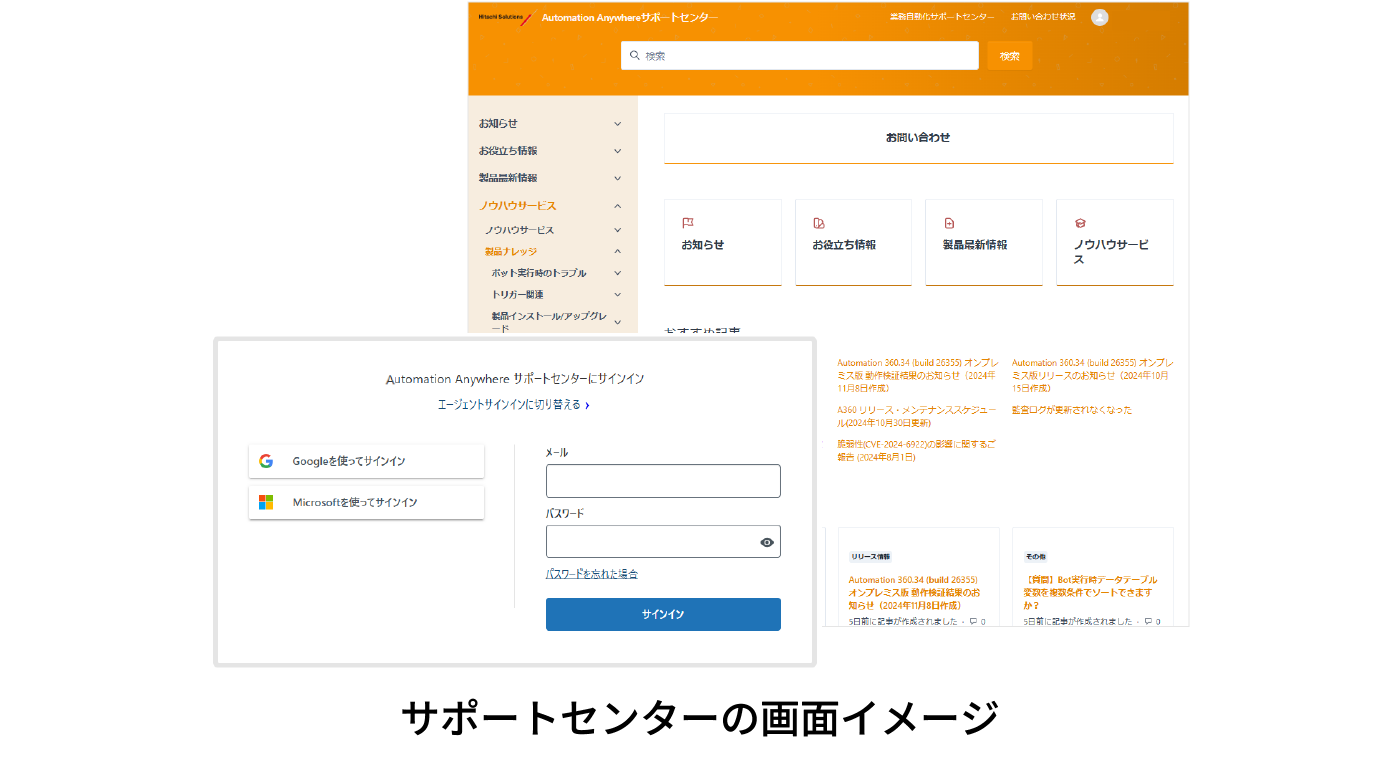This screenshot has width=1400, height=768.
Task: Focus the パスワード input field
Action: [x=663, y=542]
